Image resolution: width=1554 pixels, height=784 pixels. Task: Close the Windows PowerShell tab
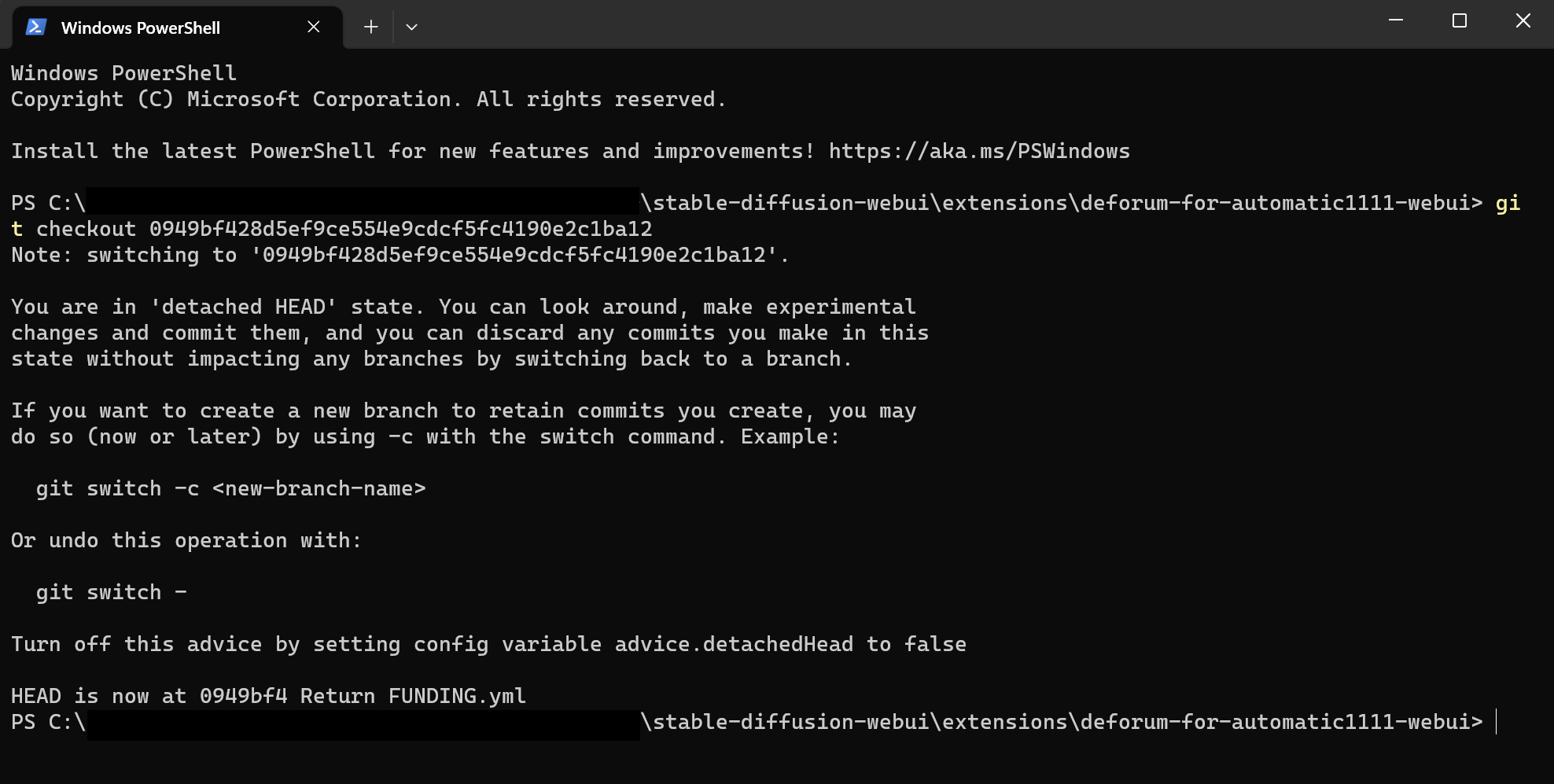pos(313,26)
